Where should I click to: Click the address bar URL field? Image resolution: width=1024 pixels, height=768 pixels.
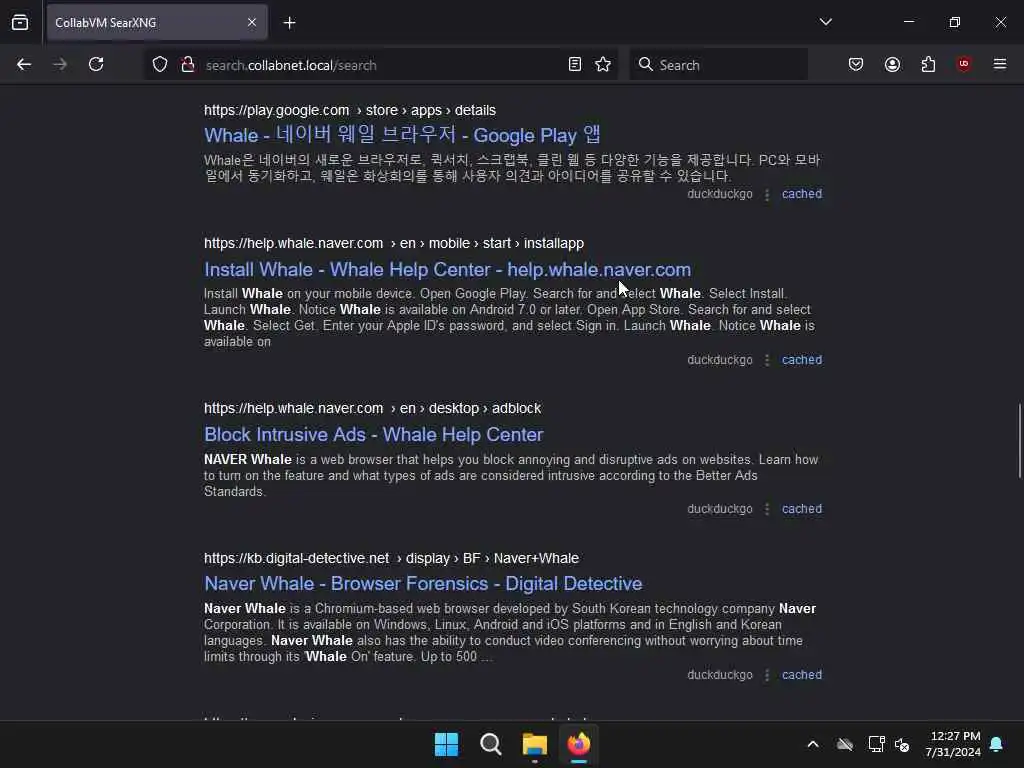pyautogui.click(x=382, y=65)
